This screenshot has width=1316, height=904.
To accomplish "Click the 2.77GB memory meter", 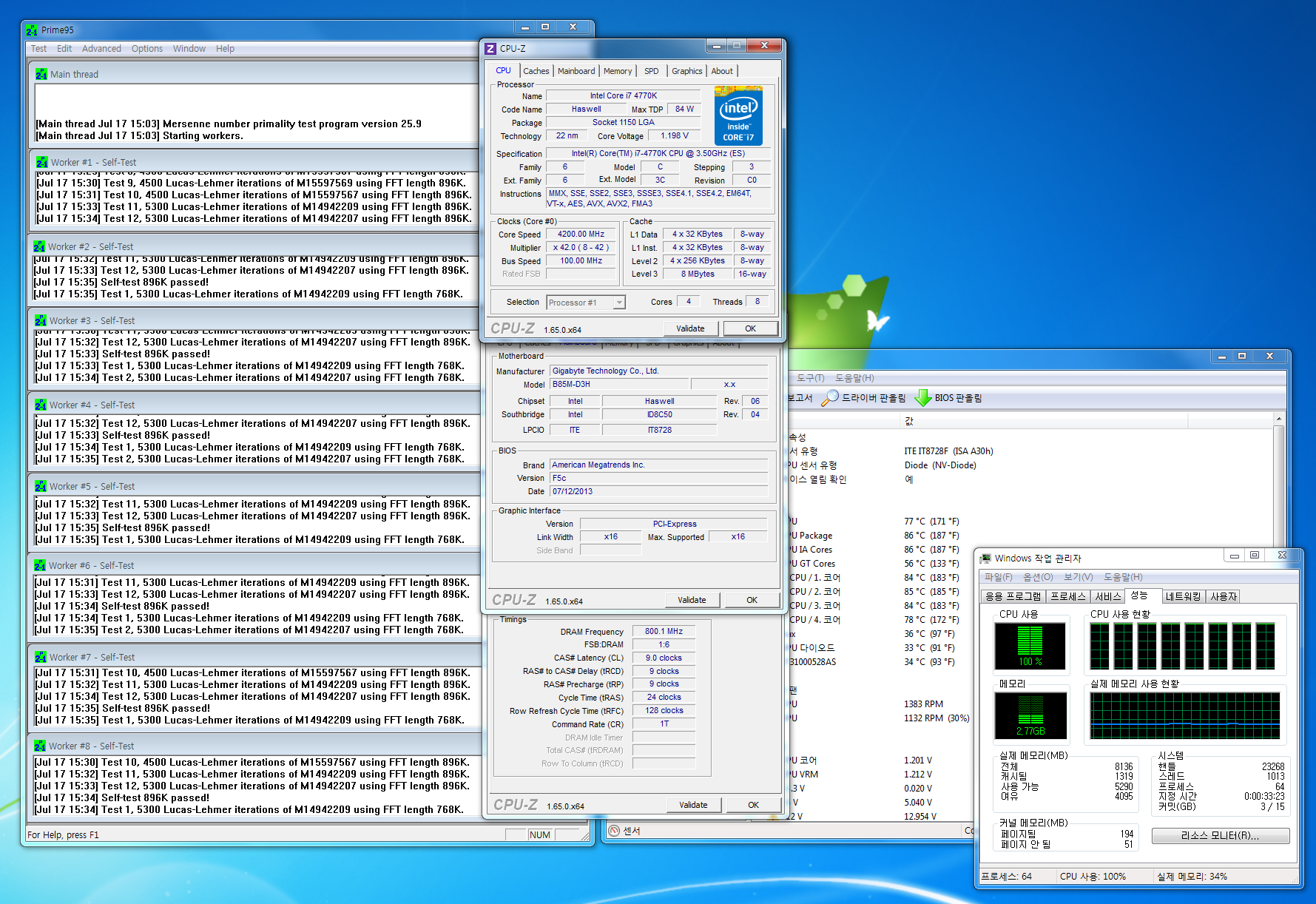I will tap(1030, 715).
